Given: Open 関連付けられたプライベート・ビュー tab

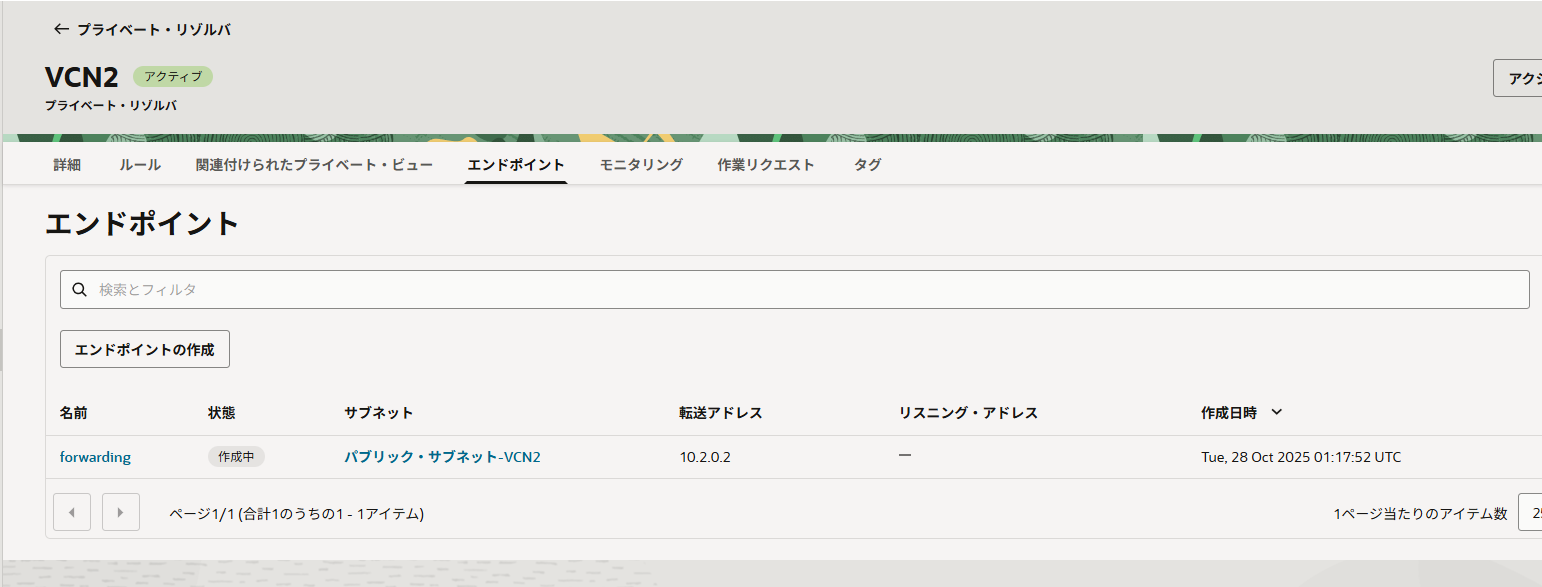Looking at the screenshot, I should (314, 165).
